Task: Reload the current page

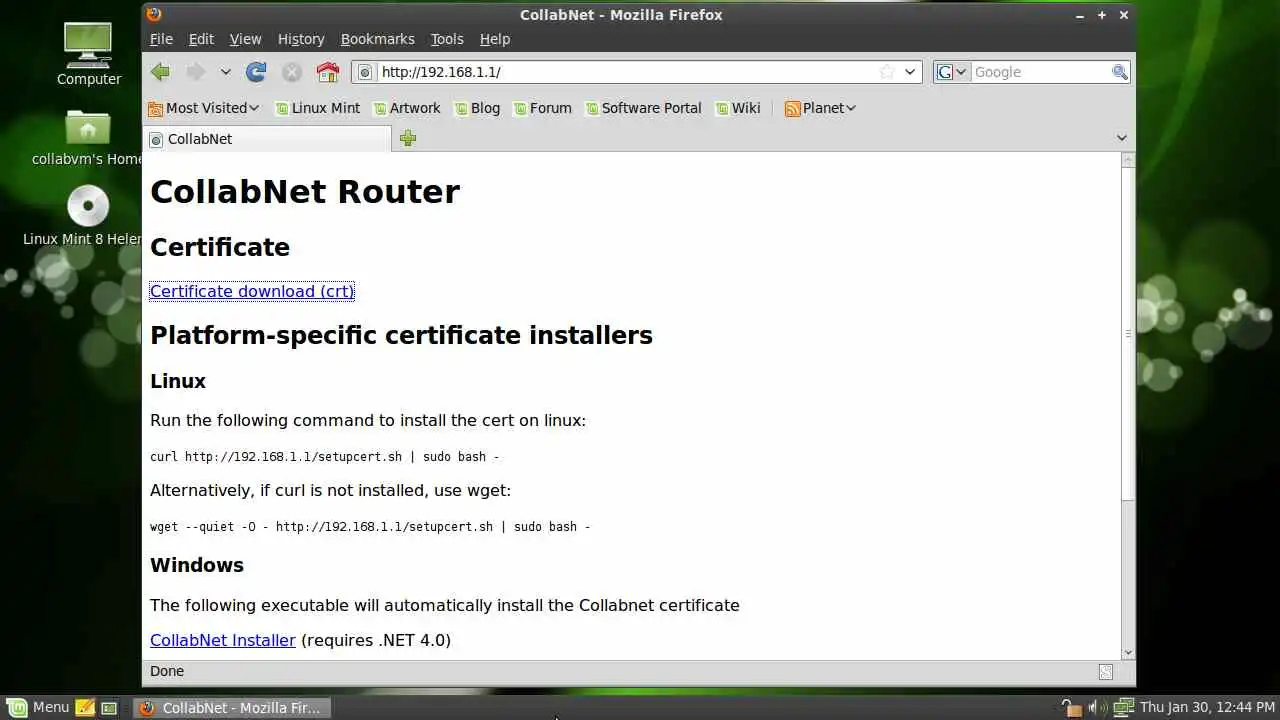Action: [x=256, y=72]
